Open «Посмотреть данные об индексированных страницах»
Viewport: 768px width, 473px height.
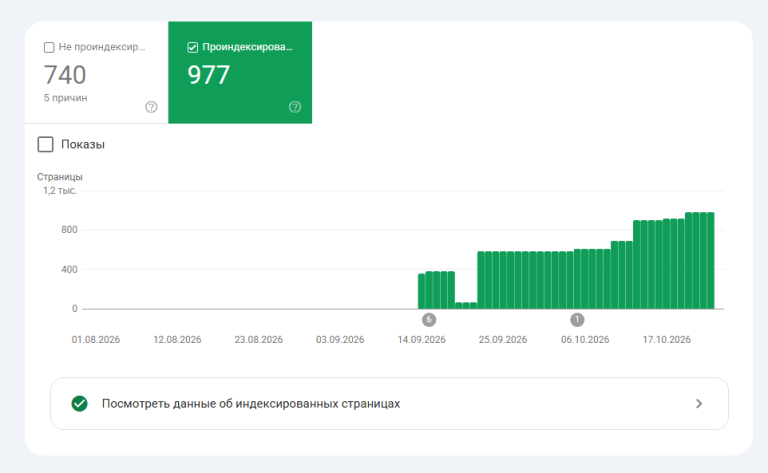click(x=389, y=403)
